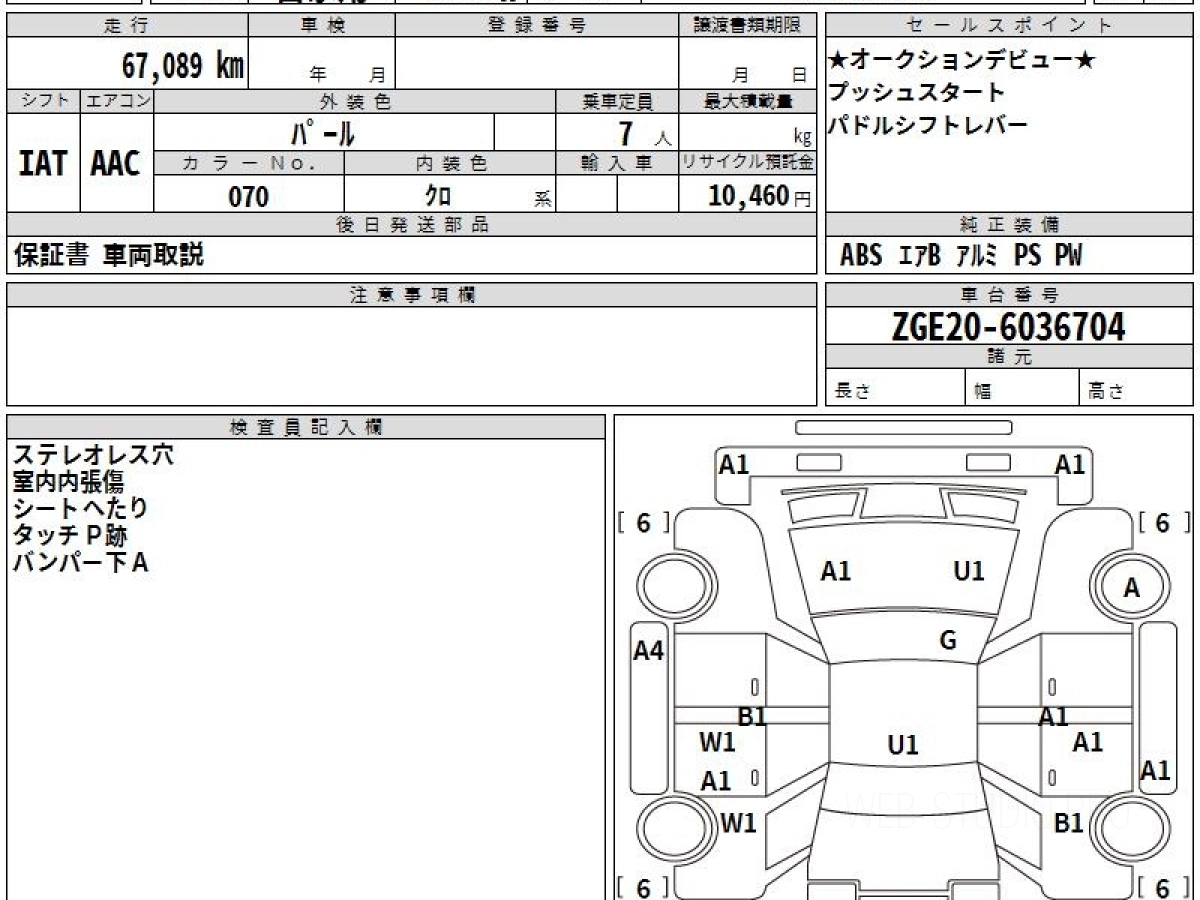This screenshot has width=1200, height=900.
Task: Click the パドルシフトレバー line
Action: (x=927, y=125)
